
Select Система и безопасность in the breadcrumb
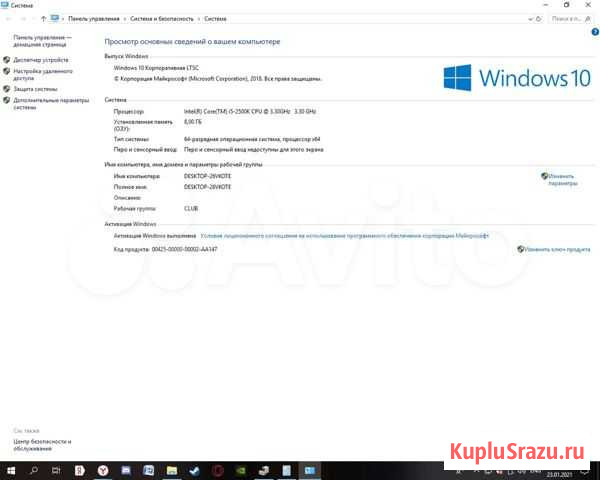(162, 18)
